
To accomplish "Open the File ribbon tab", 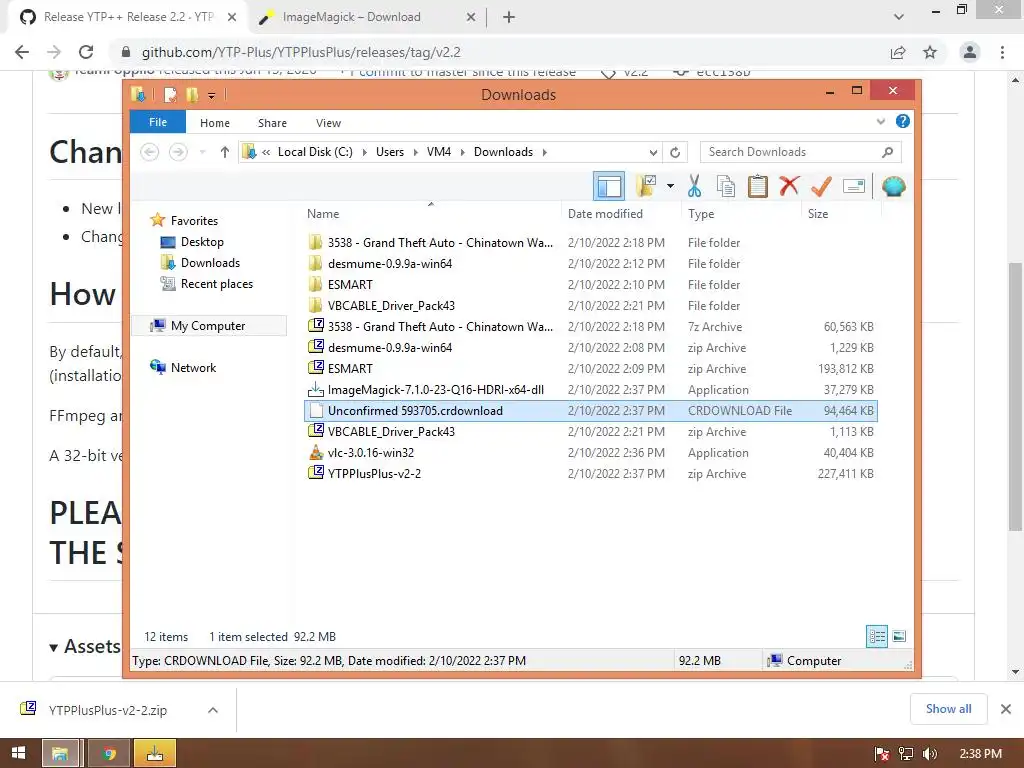I will point(158,122).
